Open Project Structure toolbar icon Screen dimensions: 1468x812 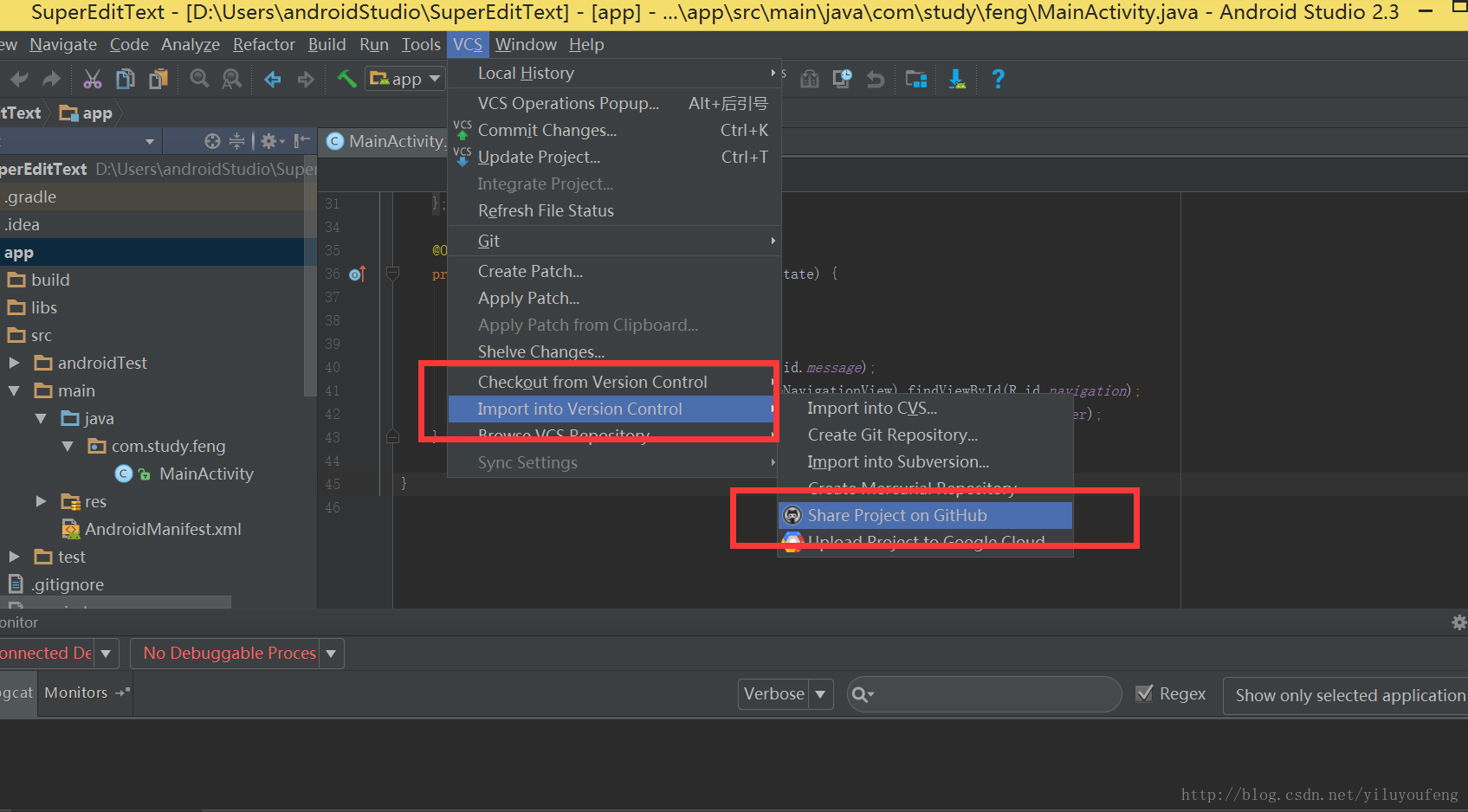coord(916,80)
